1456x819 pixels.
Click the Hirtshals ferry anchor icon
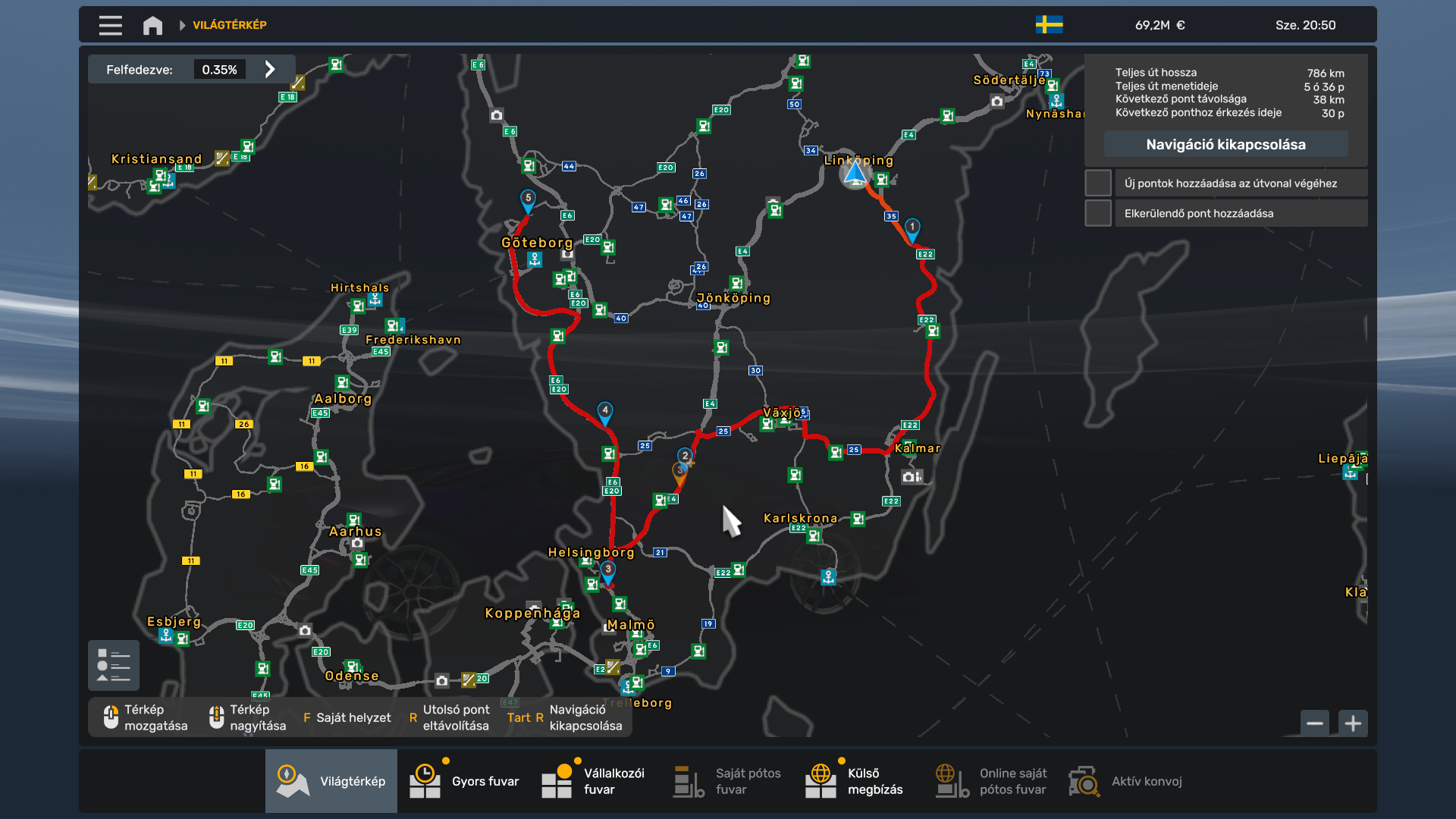pos(375,300)
